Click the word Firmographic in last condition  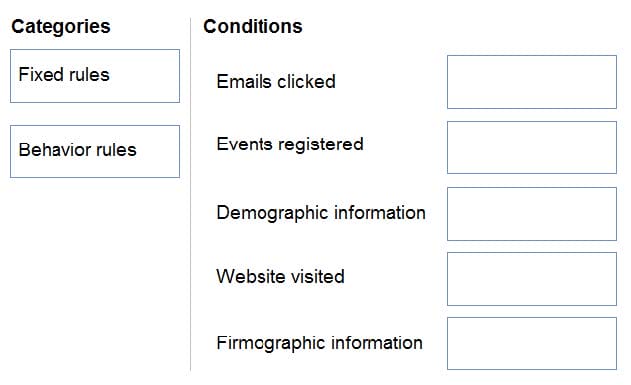click(x=271, y=344)
